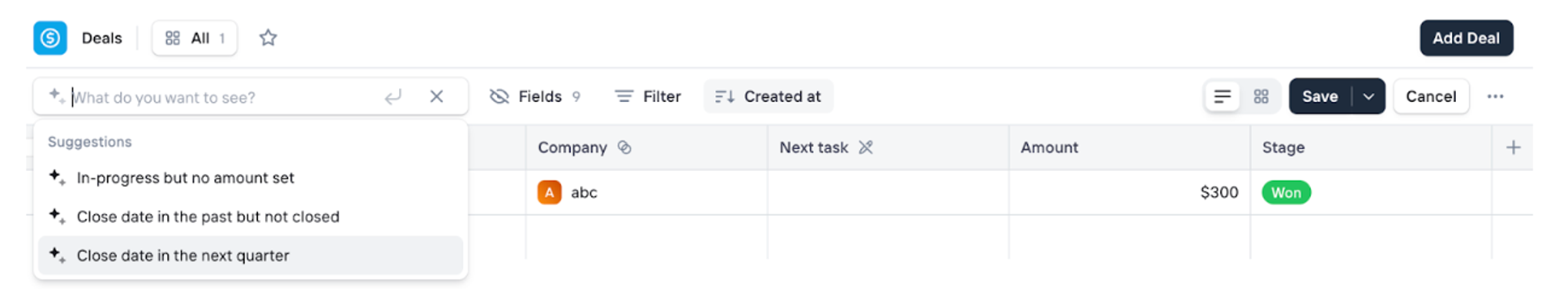Select the All view tab

pos(194,38)
